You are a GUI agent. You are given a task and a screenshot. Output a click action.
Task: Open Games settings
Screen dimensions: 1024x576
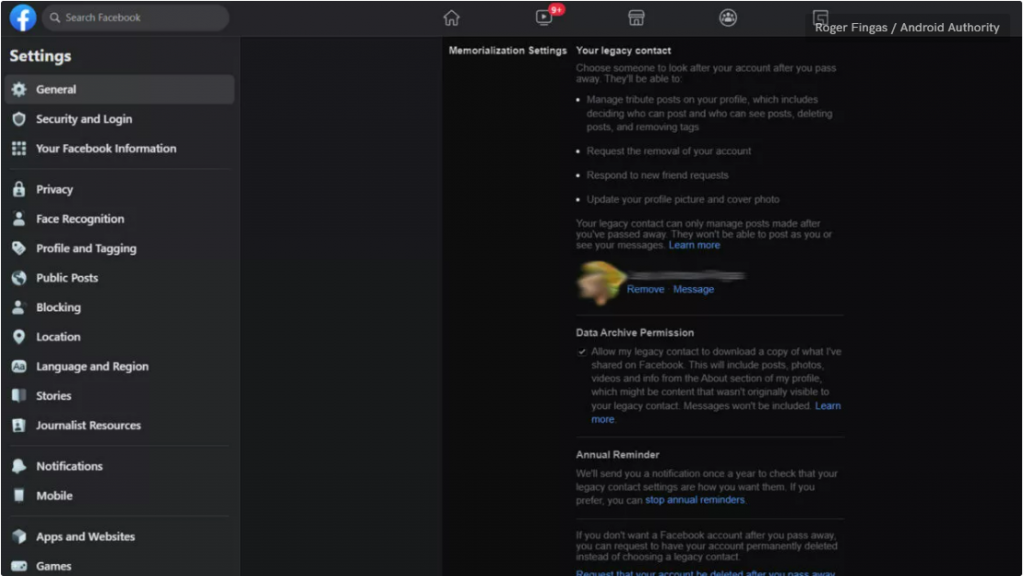click(x=120, y=566)
